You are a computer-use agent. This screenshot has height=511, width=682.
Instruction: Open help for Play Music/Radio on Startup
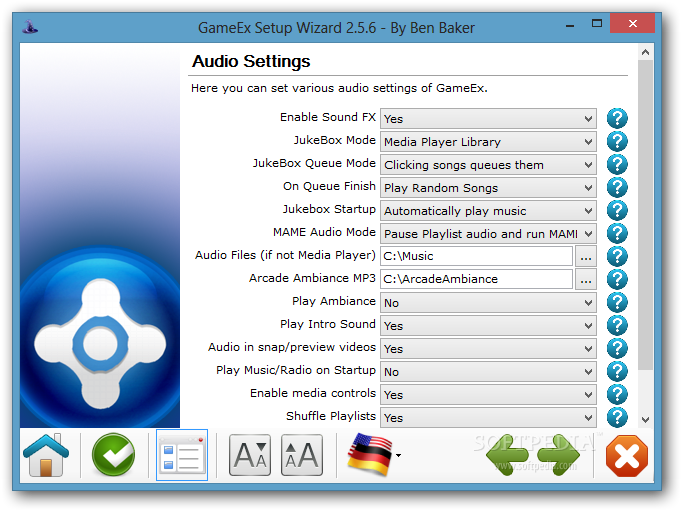pos(617,371)
